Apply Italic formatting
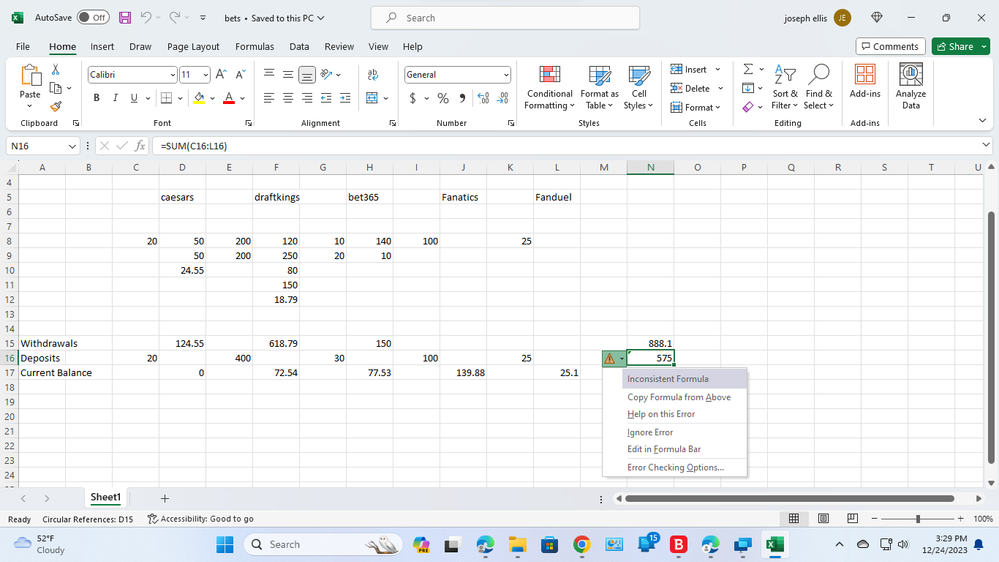The height and width of the screenshot is (562, 999). click(x=115, y=98)
